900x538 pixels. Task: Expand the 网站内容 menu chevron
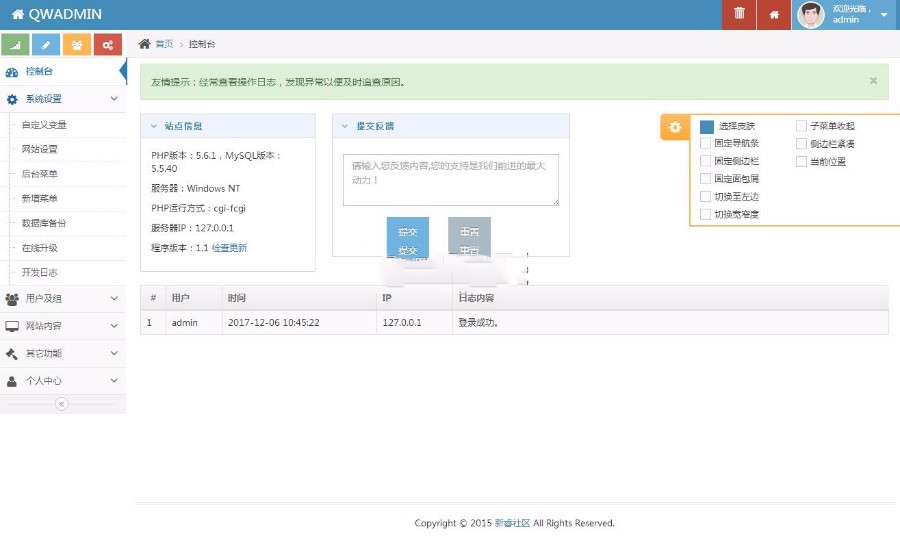click(114, 326)
